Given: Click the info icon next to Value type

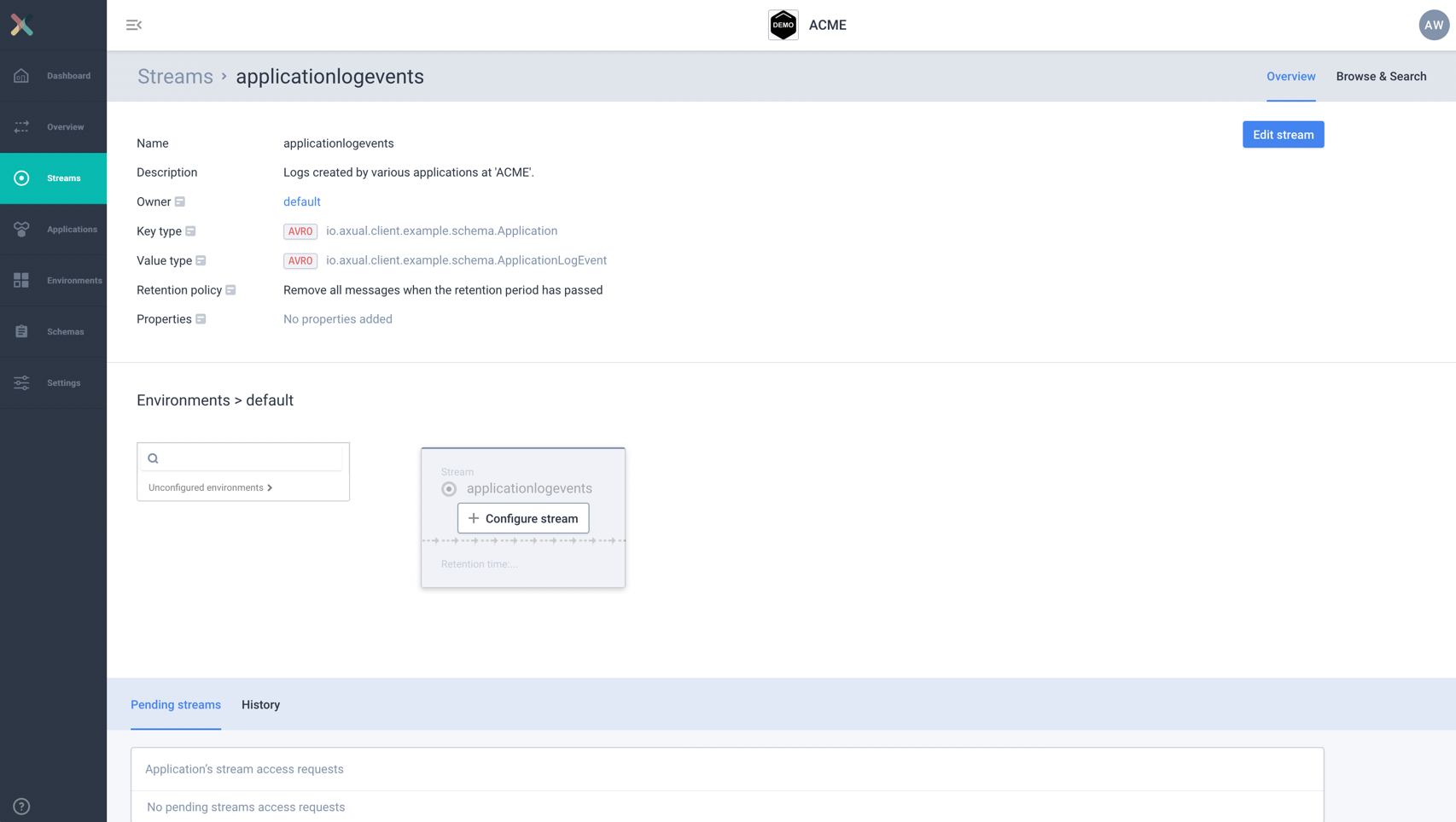Looking at the screenshot, I should pyautogui.click(x=201, y=260).
